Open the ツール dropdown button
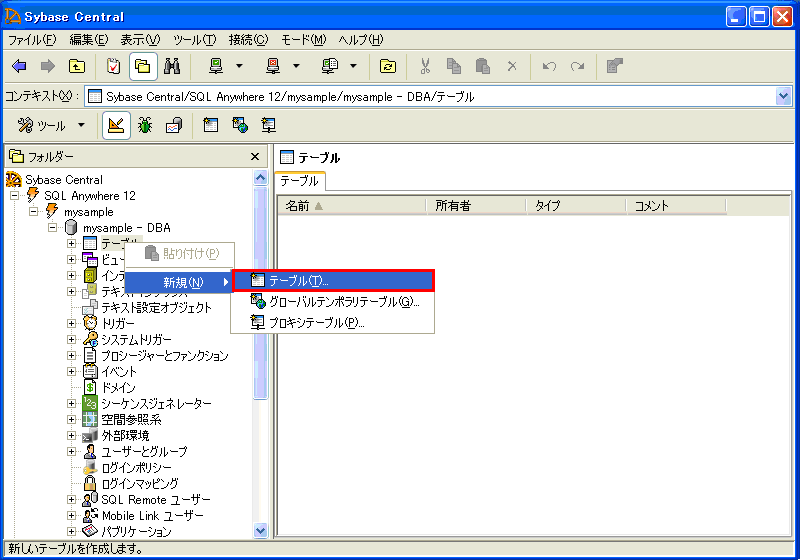Viewport: 800px width, 560px height. point(43,126)
